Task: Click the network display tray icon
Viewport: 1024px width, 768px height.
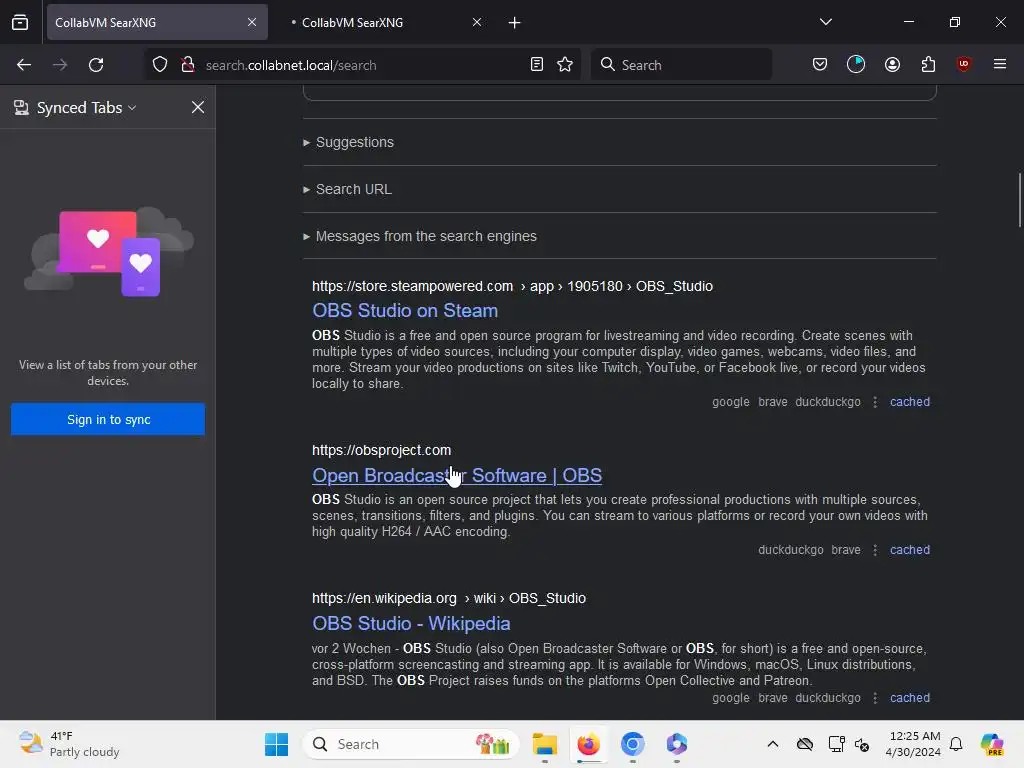Action: (836, 744)
